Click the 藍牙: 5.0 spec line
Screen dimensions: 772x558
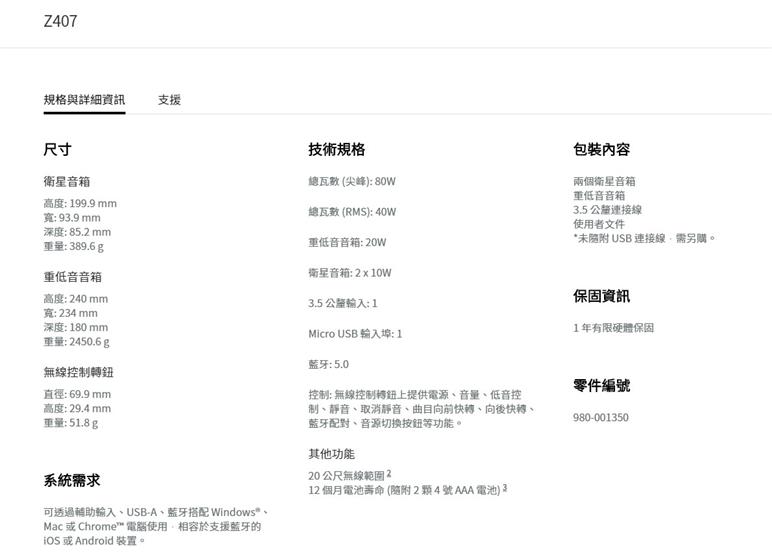[328, 364]
